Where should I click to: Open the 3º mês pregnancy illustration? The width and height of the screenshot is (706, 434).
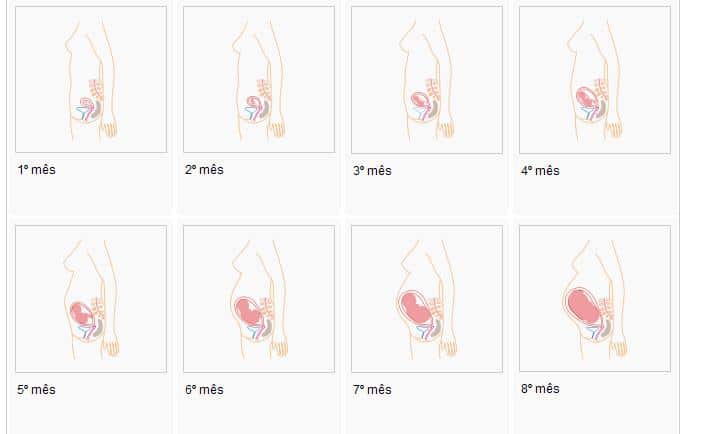(427, 80)
